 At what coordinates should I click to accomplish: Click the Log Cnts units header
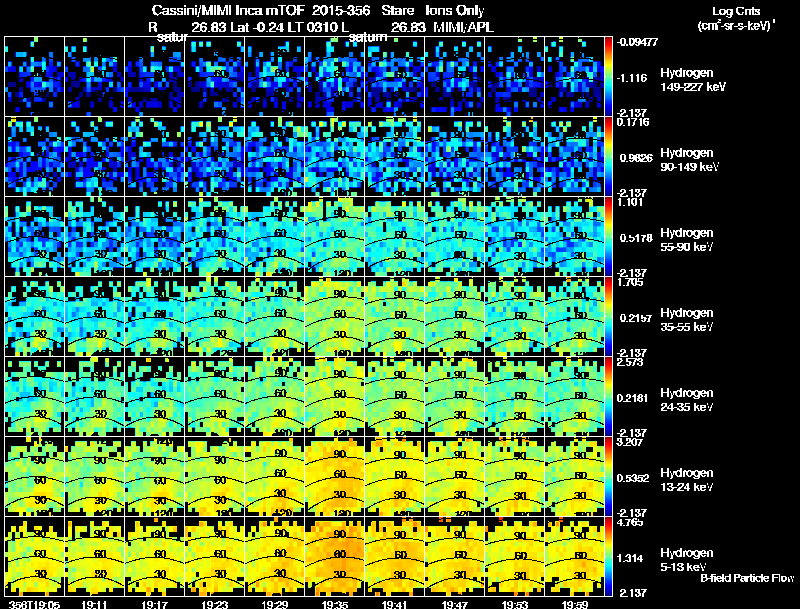click(736, 18)
